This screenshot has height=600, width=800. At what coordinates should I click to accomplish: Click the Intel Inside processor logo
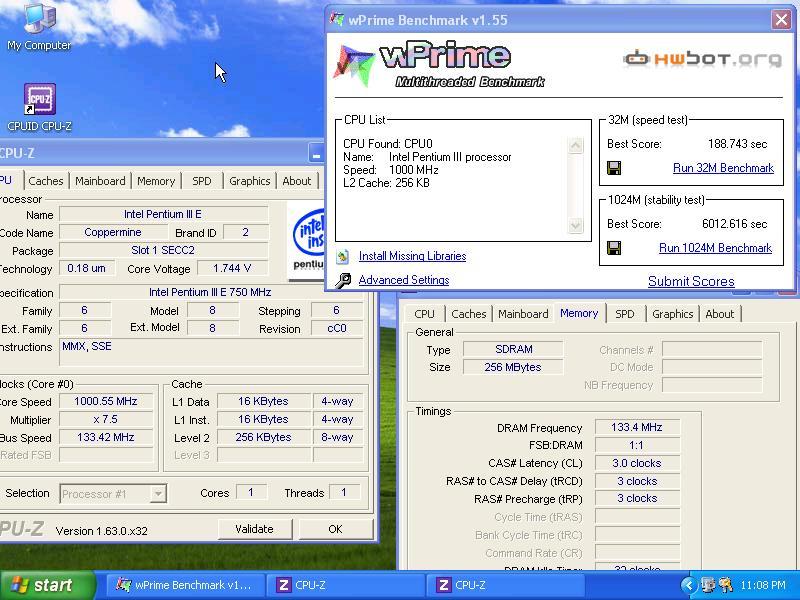pyautogui.click(x=306, y=241)
